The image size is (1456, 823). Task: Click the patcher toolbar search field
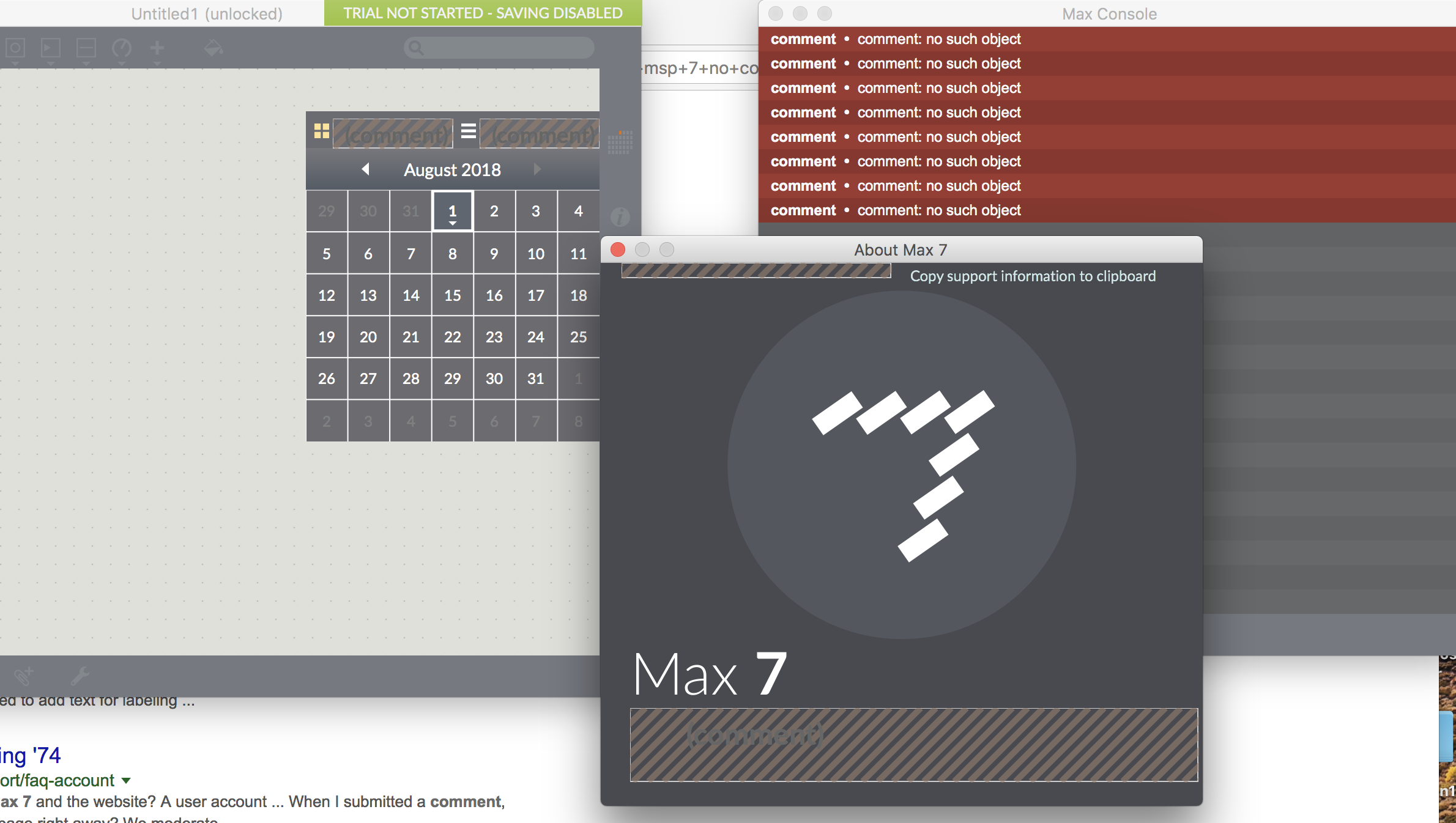[499, 48]
